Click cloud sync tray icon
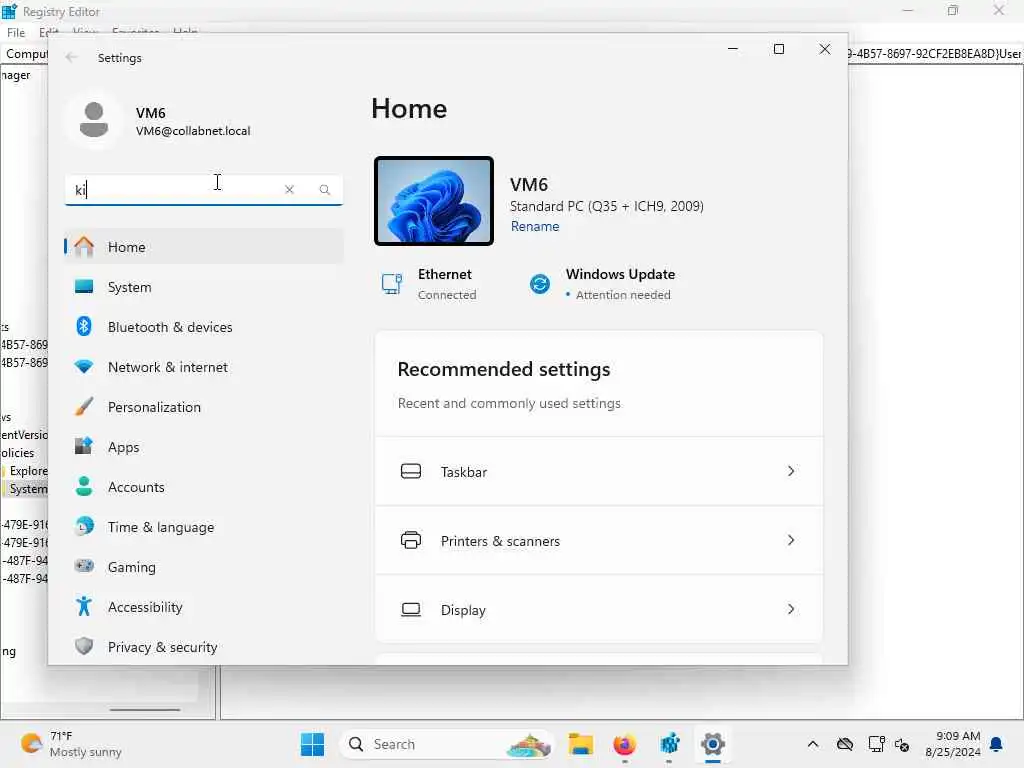1024x768 pixels. point(845,744)
